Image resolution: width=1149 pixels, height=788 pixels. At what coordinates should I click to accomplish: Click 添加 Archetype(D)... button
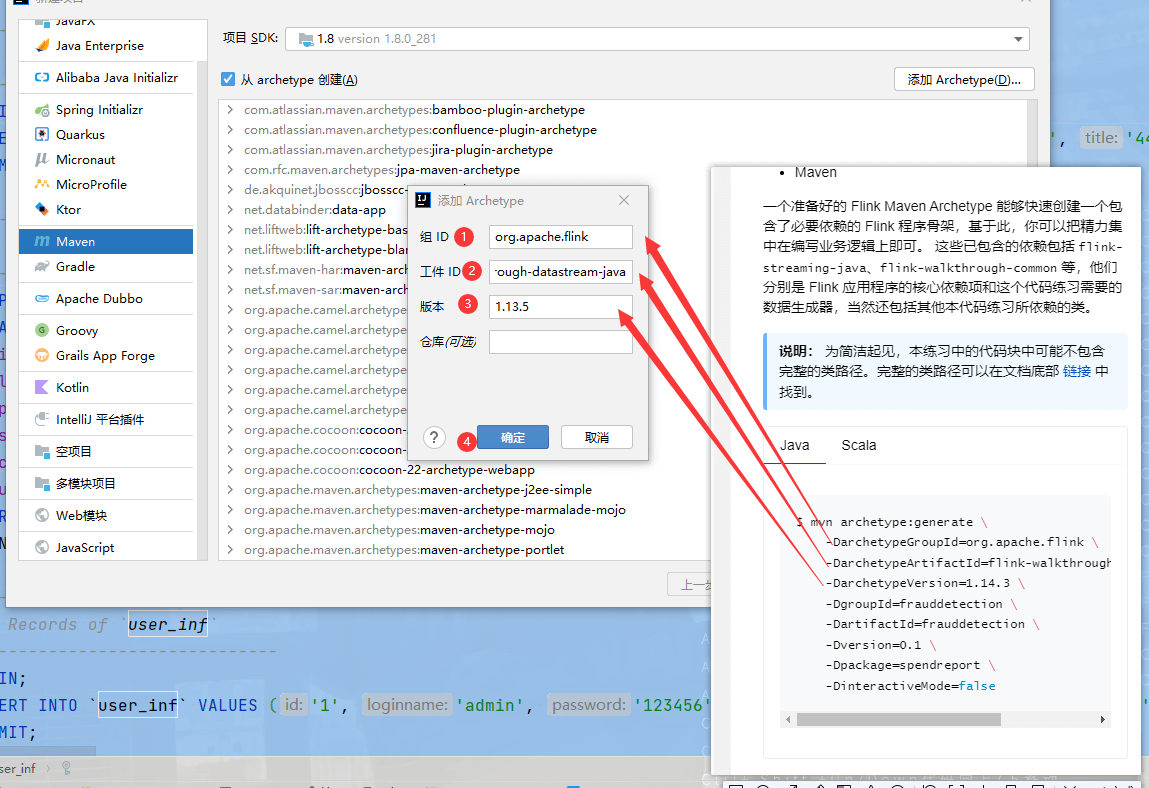[x=964, y=79]
